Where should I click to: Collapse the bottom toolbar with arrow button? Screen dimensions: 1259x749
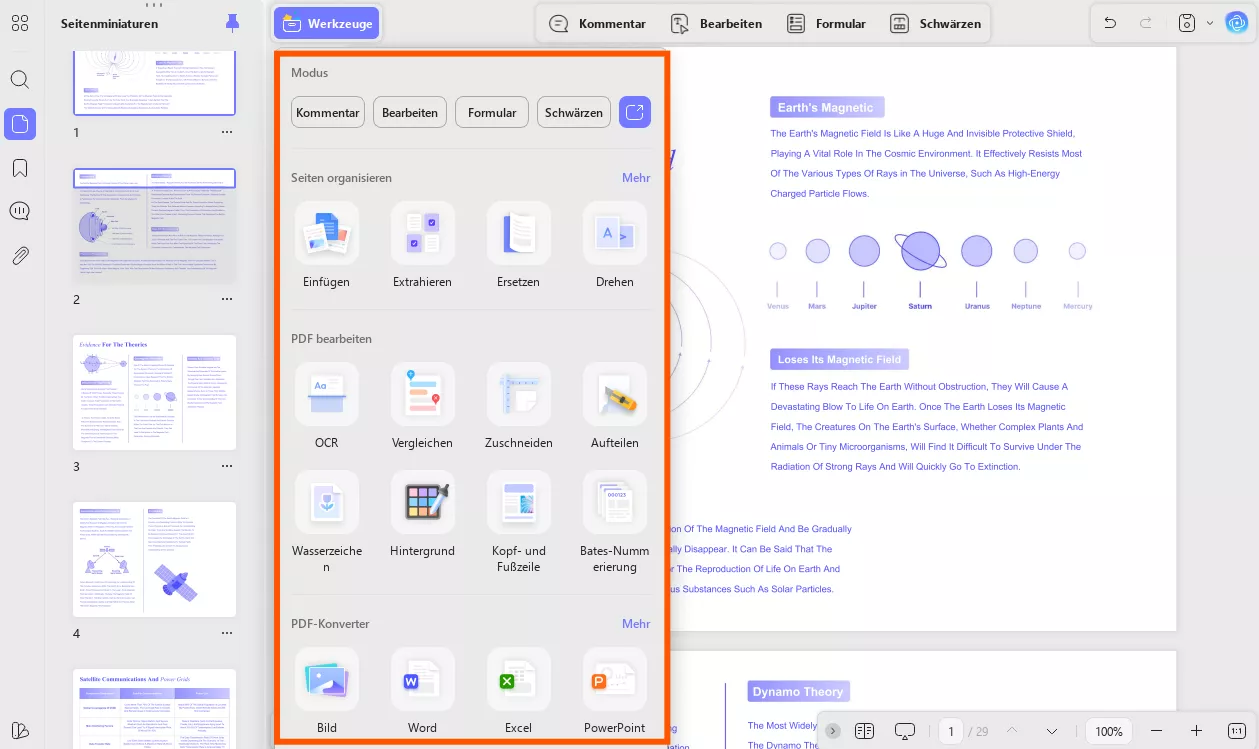click(x=833, y=731)
